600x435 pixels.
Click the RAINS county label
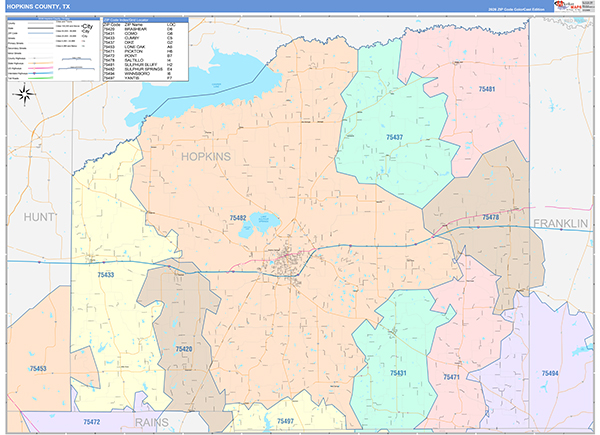point(152,423)
